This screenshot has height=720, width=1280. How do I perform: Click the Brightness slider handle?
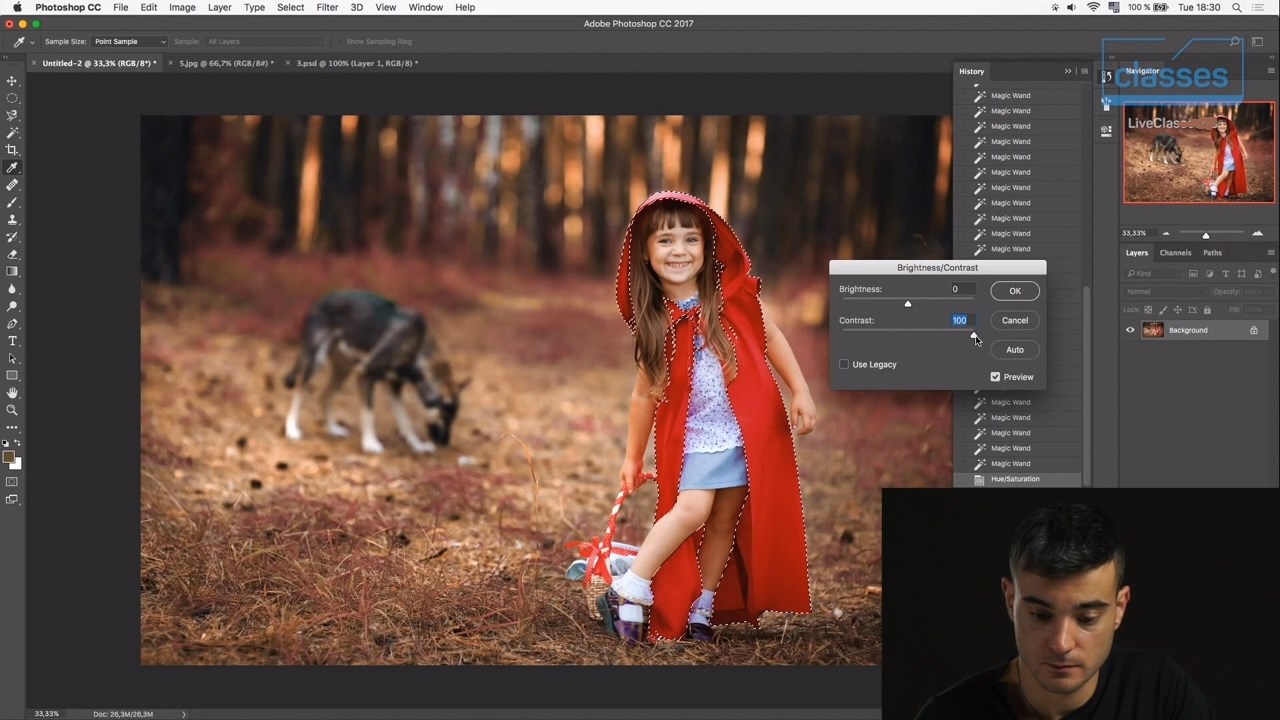908,303
